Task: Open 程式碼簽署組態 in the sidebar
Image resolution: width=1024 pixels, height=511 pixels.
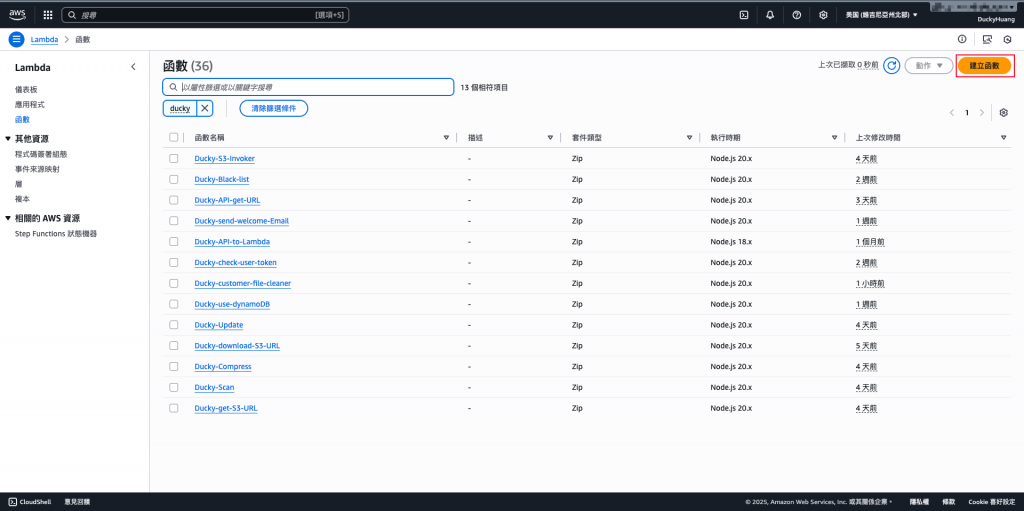Action: click(x=40, y=154)
